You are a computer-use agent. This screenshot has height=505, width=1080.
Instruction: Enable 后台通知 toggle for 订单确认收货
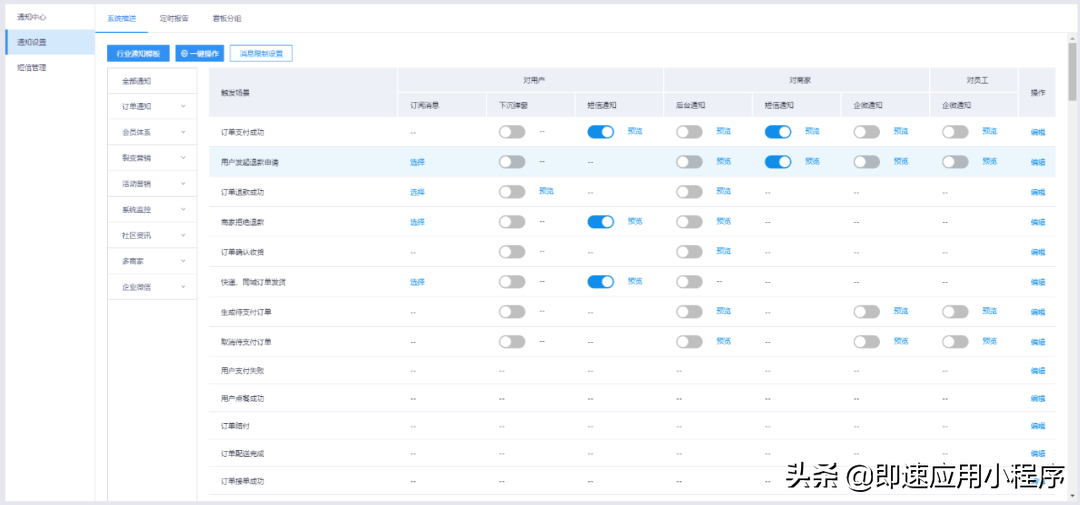pos(689,252)
